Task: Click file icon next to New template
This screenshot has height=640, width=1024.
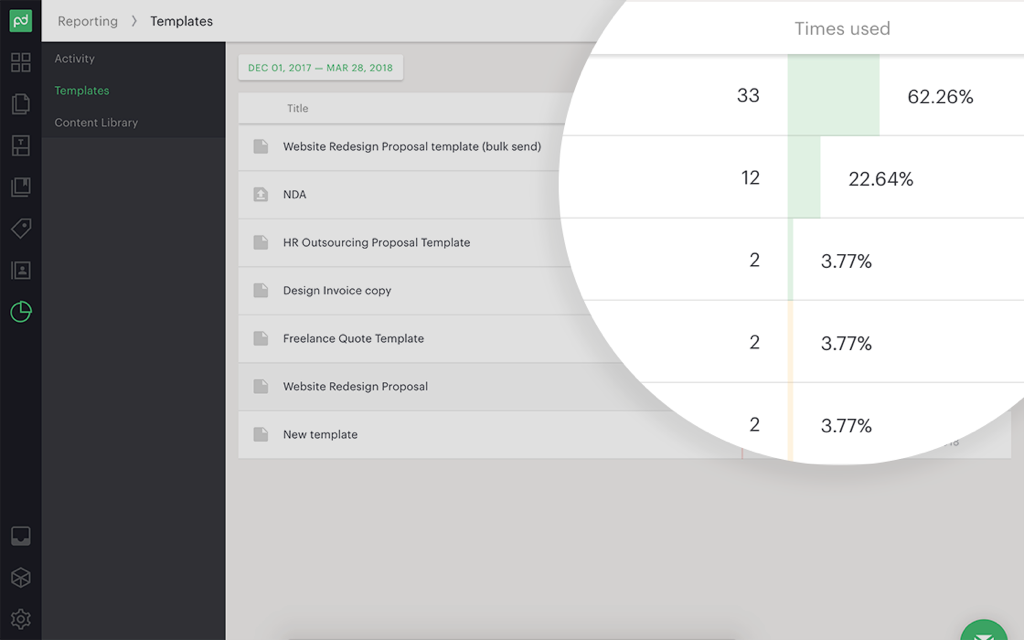Action: tap(261, 434)
